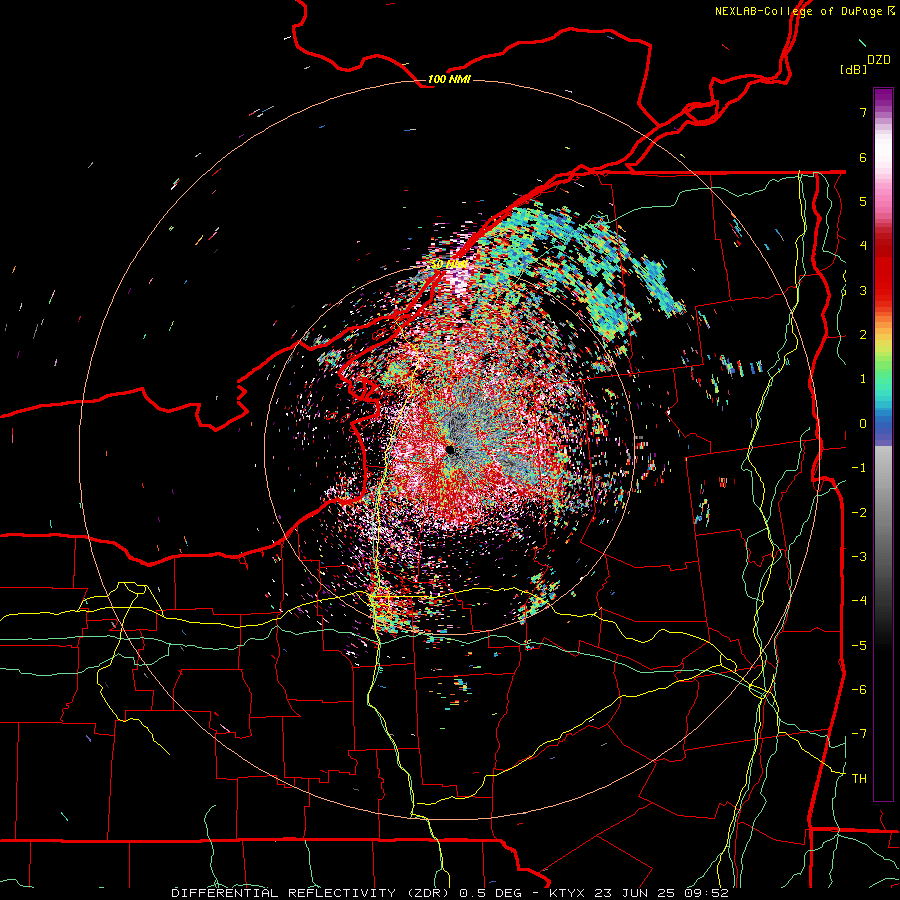Select the 3 value on the scale

(863, 290)
